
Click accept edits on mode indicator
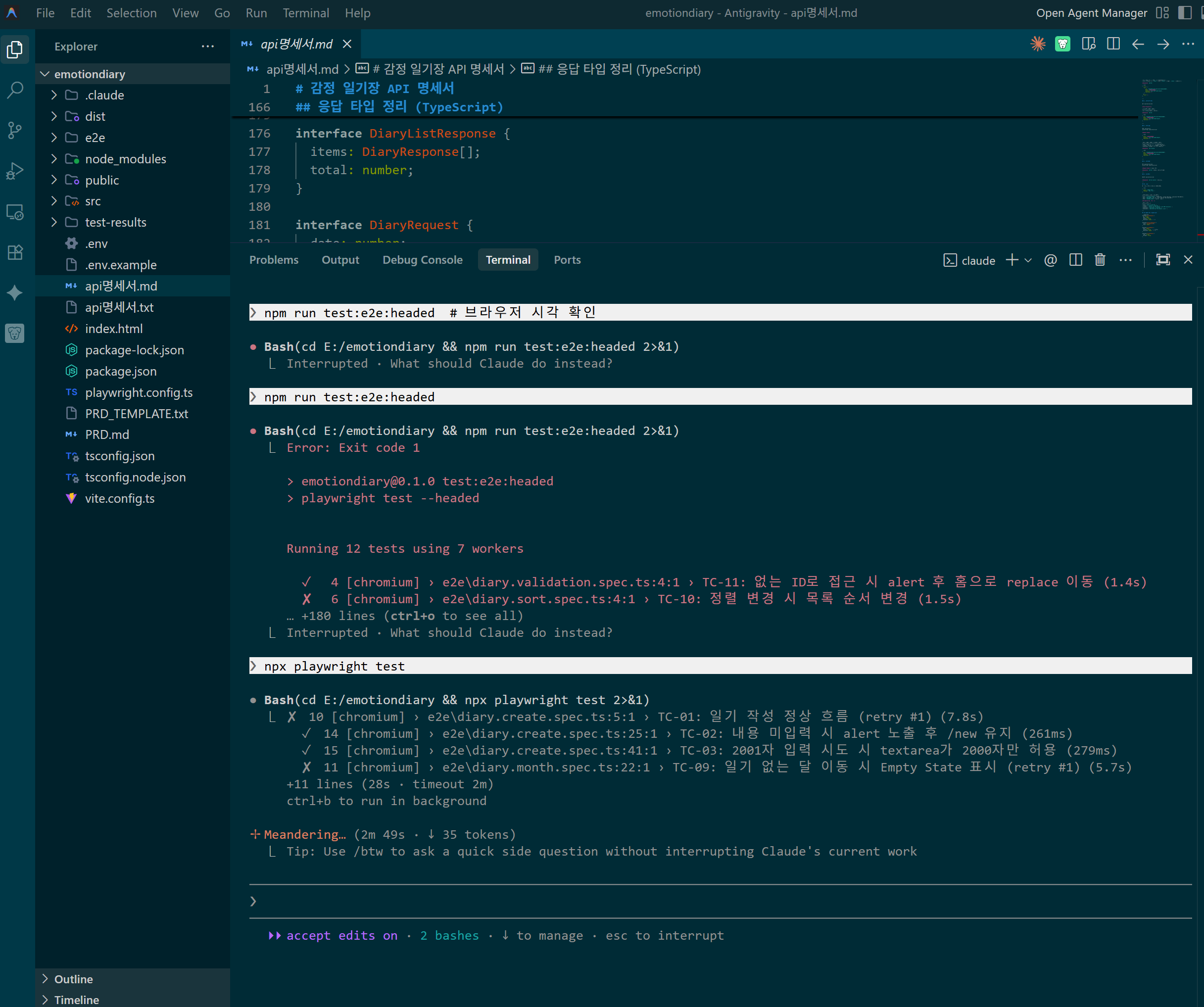click(342, 935)
